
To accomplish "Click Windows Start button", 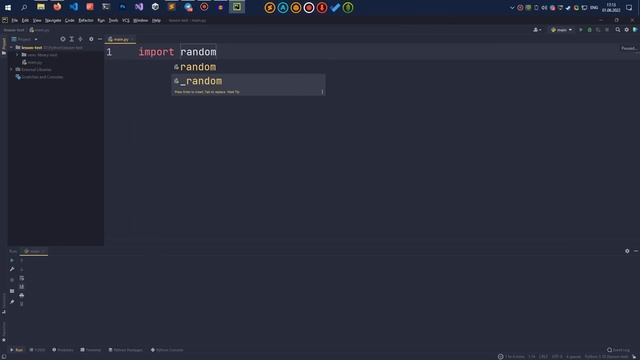I will point(8,7).
